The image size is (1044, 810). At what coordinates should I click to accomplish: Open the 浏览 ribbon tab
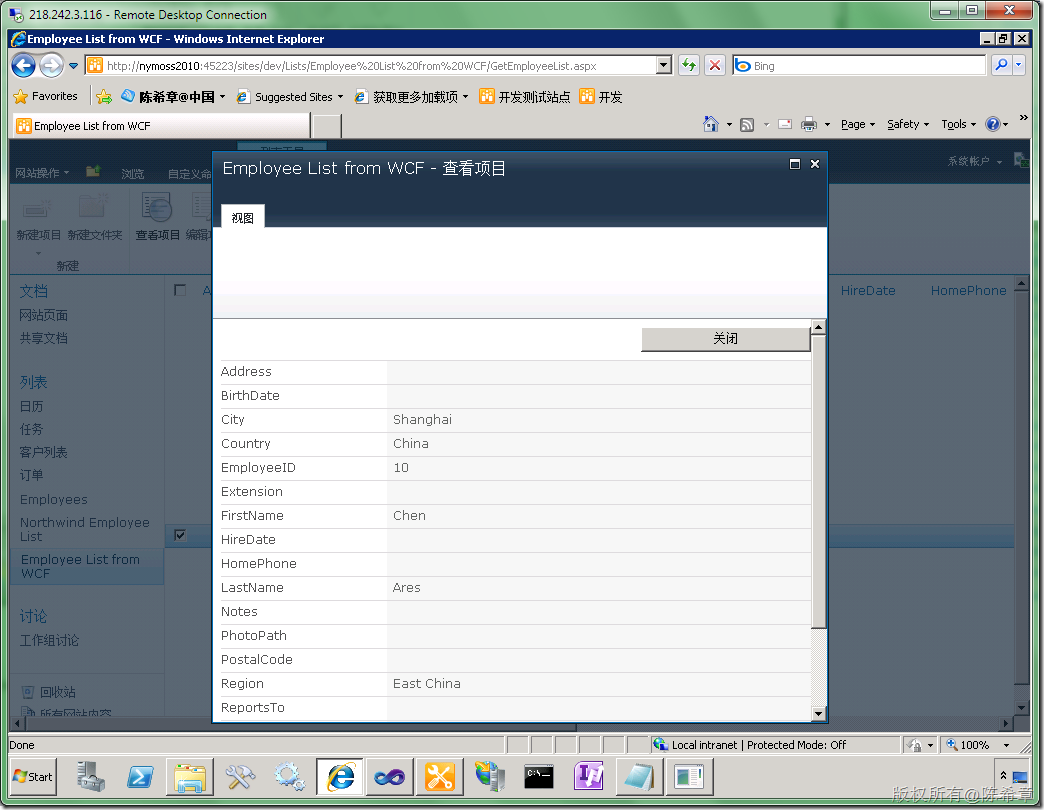coord(132,174)
